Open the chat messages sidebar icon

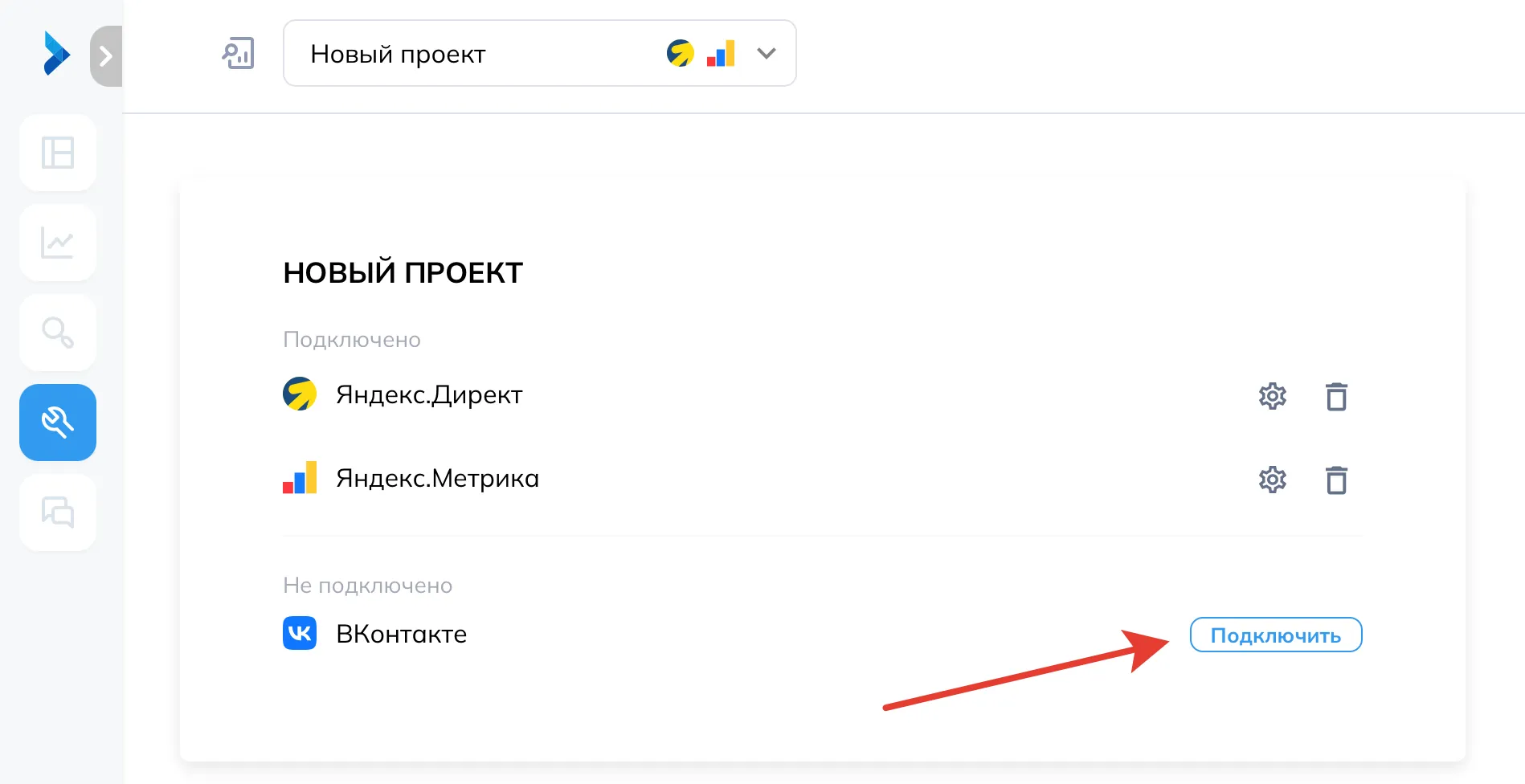tap(58, 512)
